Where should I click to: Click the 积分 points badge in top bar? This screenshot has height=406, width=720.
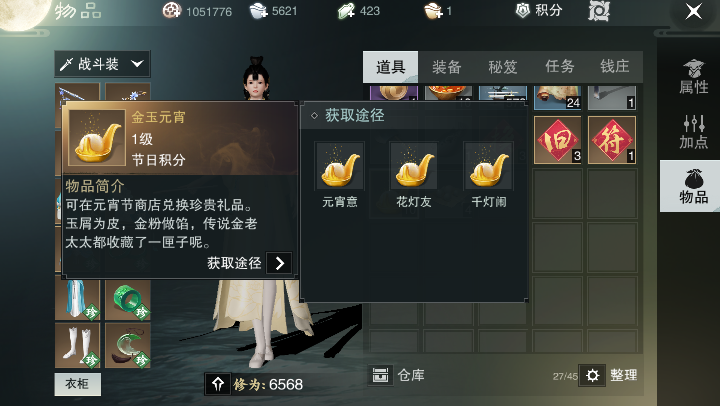539,11
